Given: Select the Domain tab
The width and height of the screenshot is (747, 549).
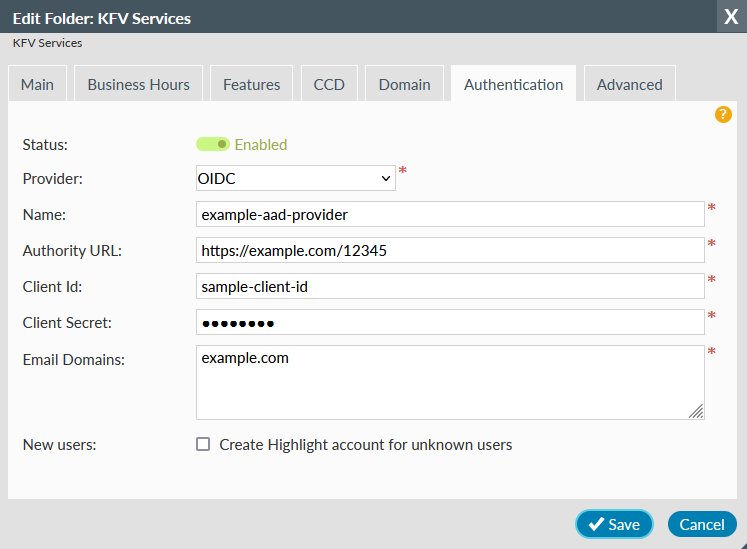Looking at the screenshot, I should 404,84.
